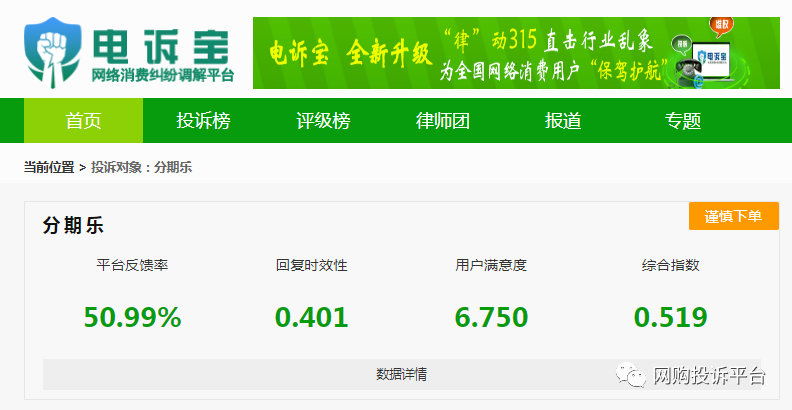Viewport: 792px width, 410px height.
Task: Open the 投诉榜 nav tab
Action: click(x=203, y=121)
